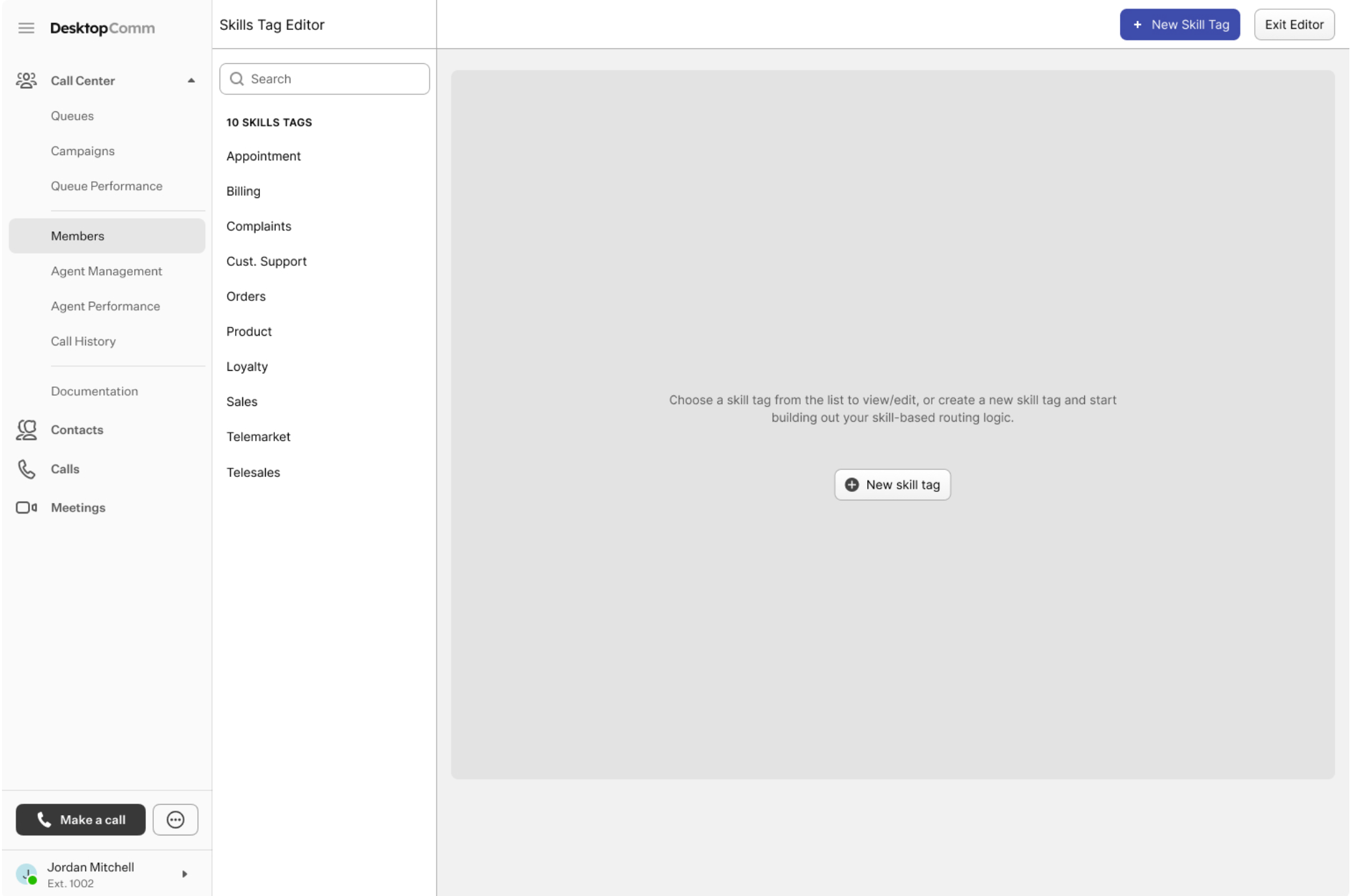Click the hamburger menu icon

[x=26, y=28]
